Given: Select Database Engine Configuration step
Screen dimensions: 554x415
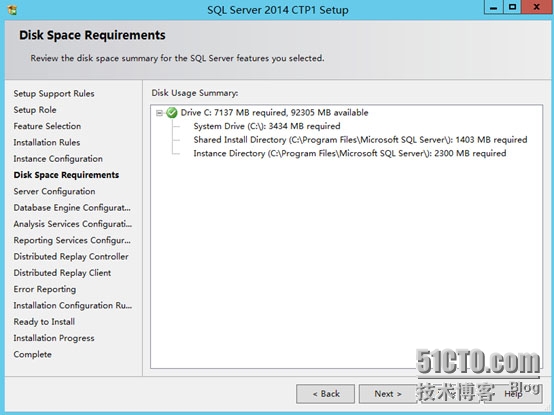Looking at the screenshot, I should (72, 208).
